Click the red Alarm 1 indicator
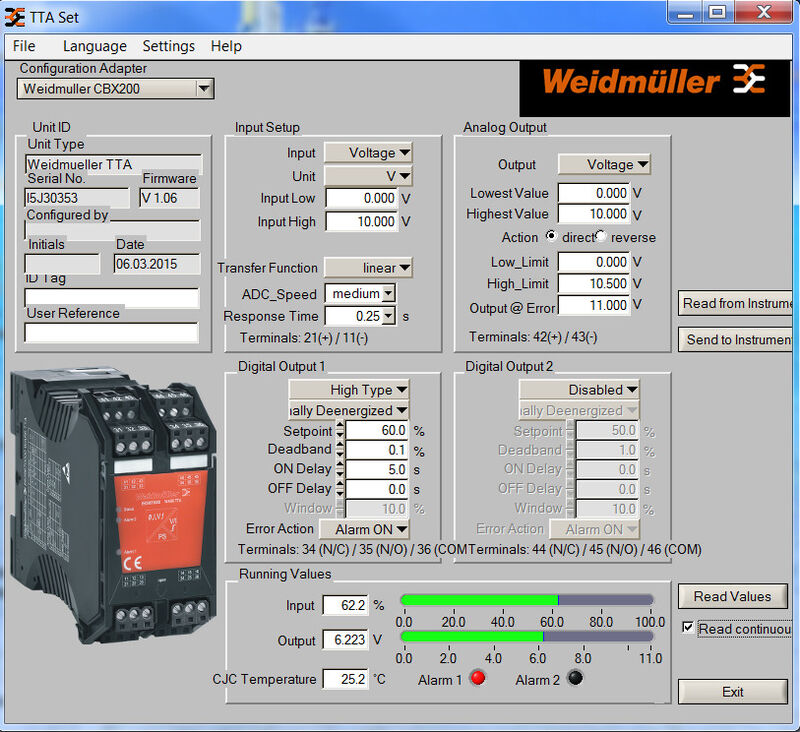The height and width of the screenshot is (732, 800). (x=477, y=679)
